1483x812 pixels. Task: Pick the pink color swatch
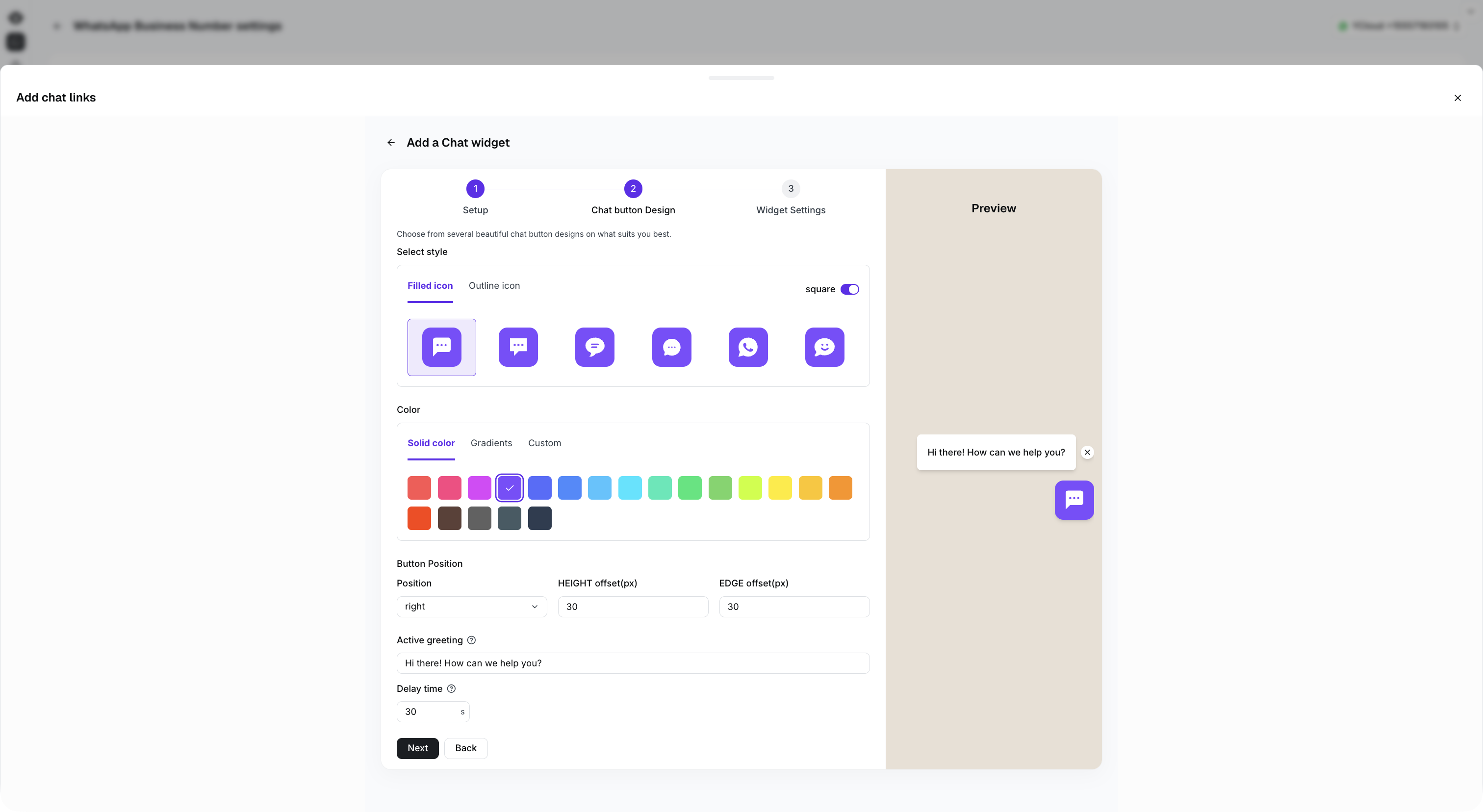pos(449,488)
